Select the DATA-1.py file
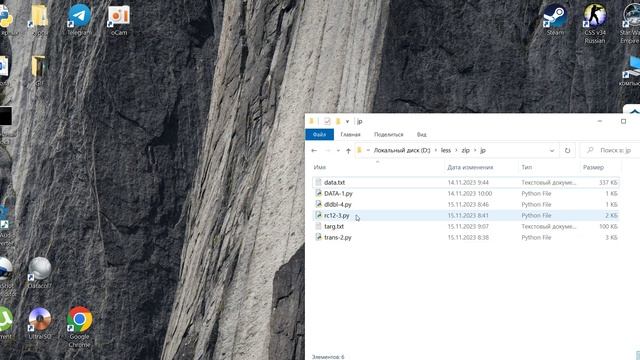 [x=338, y=193]
